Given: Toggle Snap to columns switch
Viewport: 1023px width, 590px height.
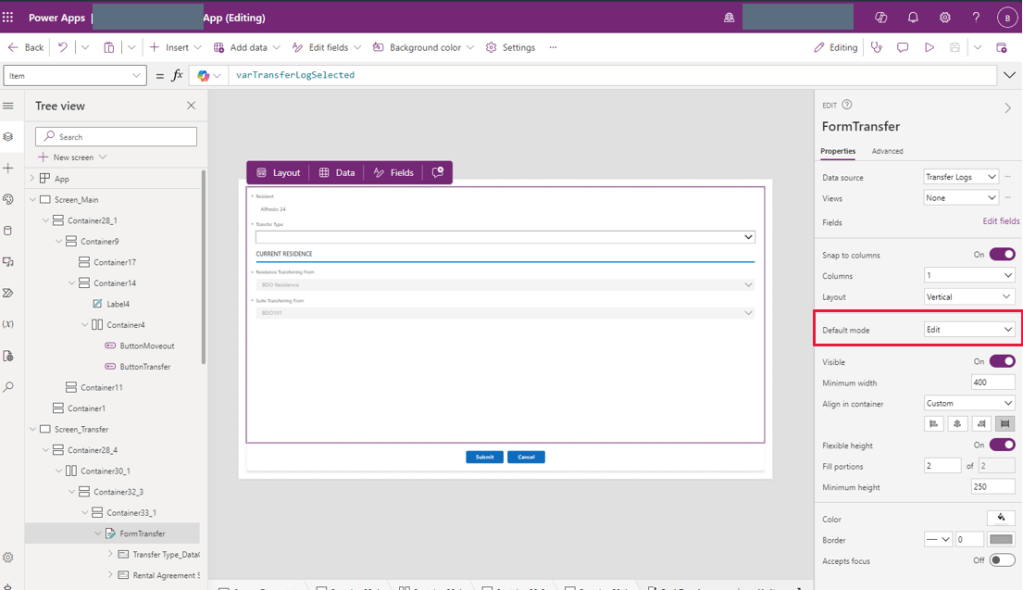Looking at the screenshot, I should [x=1002, y=255].
